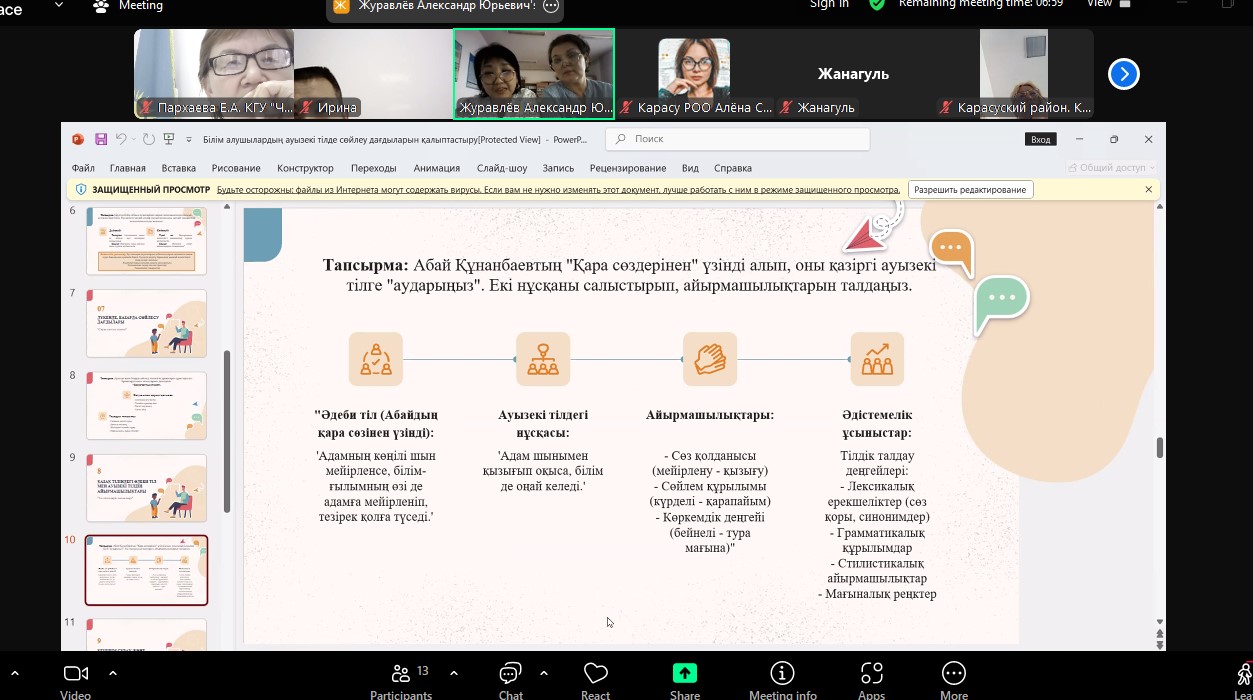1253x700 pixels.
Task: Click the Поиск search field
Action: (738, 139)
